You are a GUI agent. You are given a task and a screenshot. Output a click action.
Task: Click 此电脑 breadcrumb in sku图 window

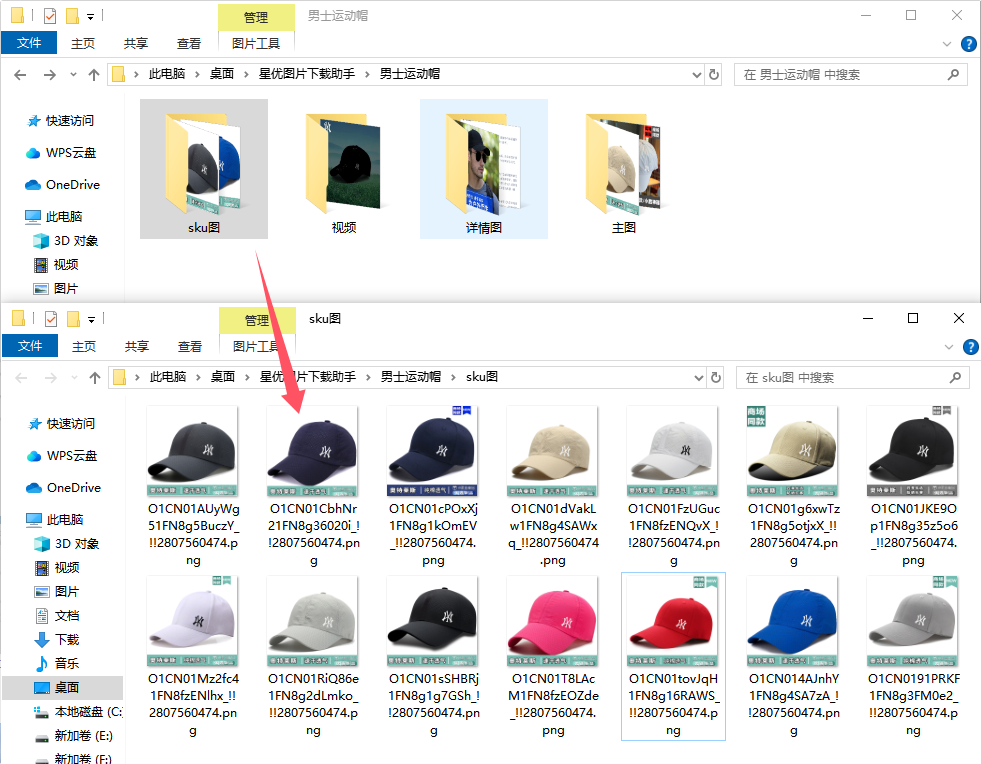coord(168,377)
